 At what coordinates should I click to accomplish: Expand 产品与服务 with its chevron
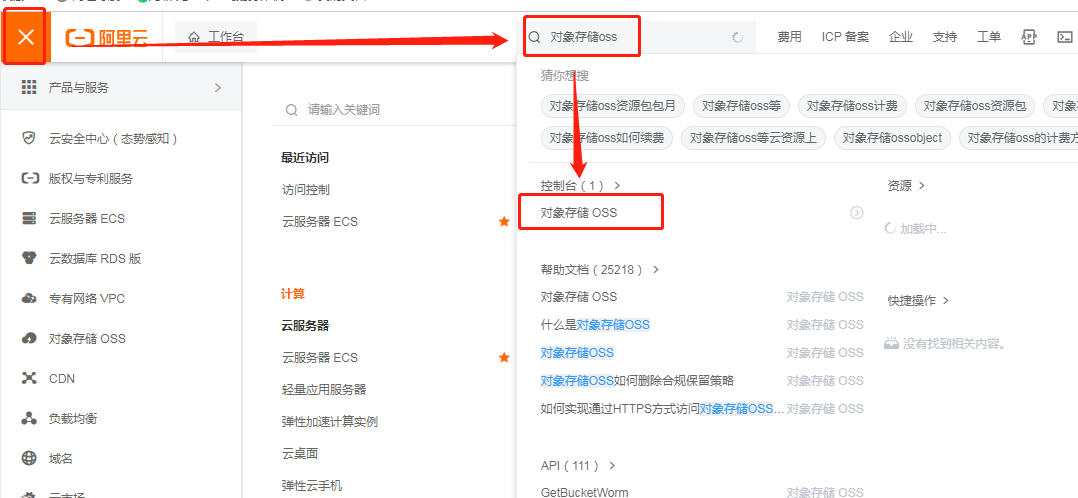218,87
